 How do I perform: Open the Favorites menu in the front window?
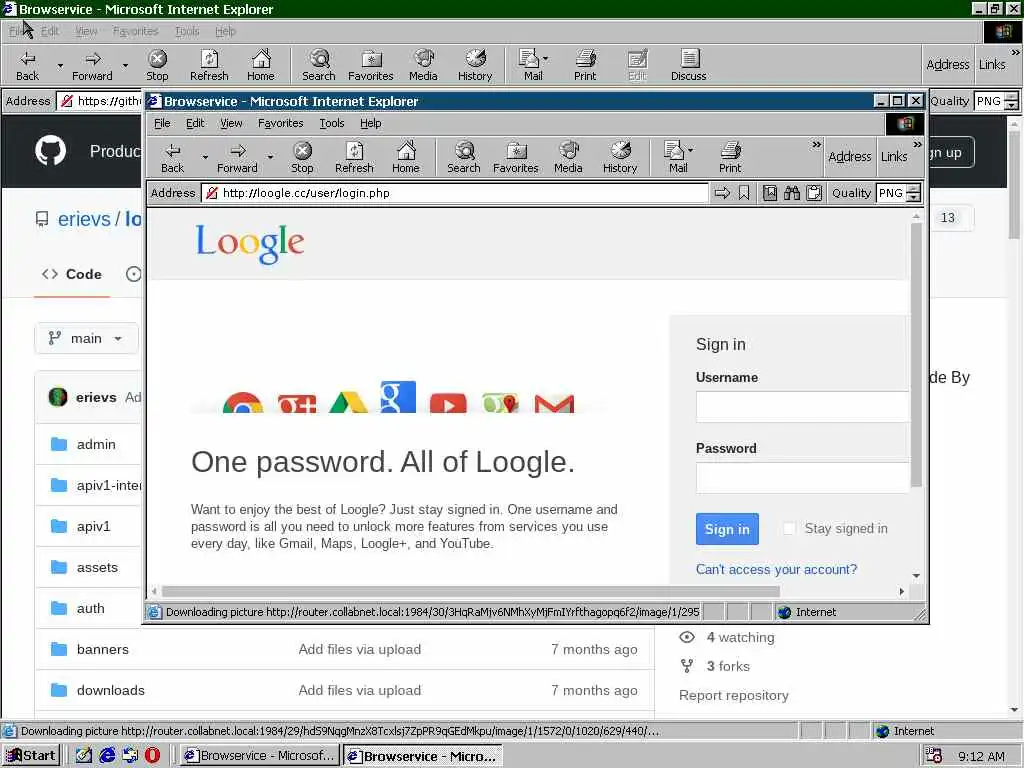point(280,123)
